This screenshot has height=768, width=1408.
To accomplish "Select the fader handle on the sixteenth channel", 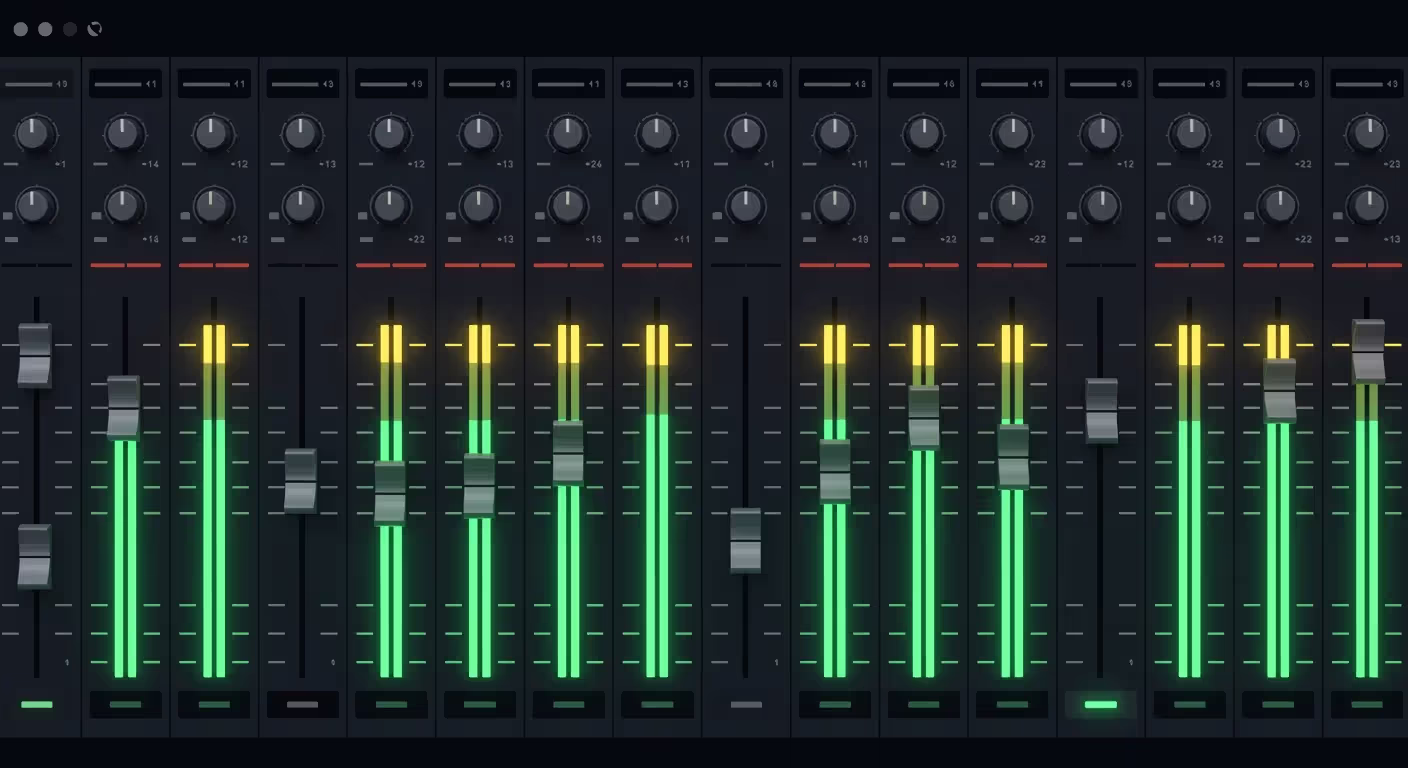I will click(1368, 351).
